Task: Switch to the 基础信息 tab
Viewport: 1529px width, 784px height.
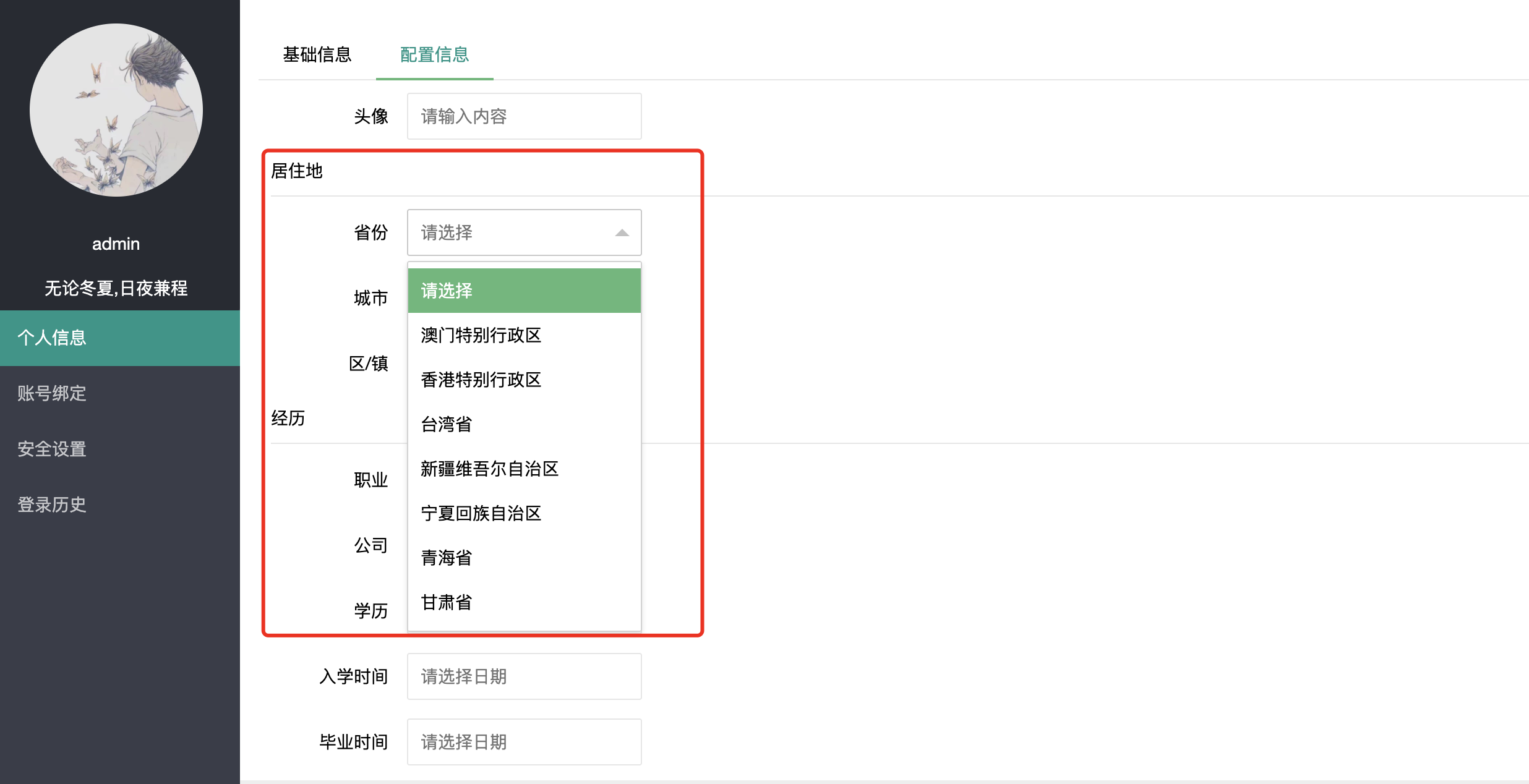Action: [x=317, y=54]
